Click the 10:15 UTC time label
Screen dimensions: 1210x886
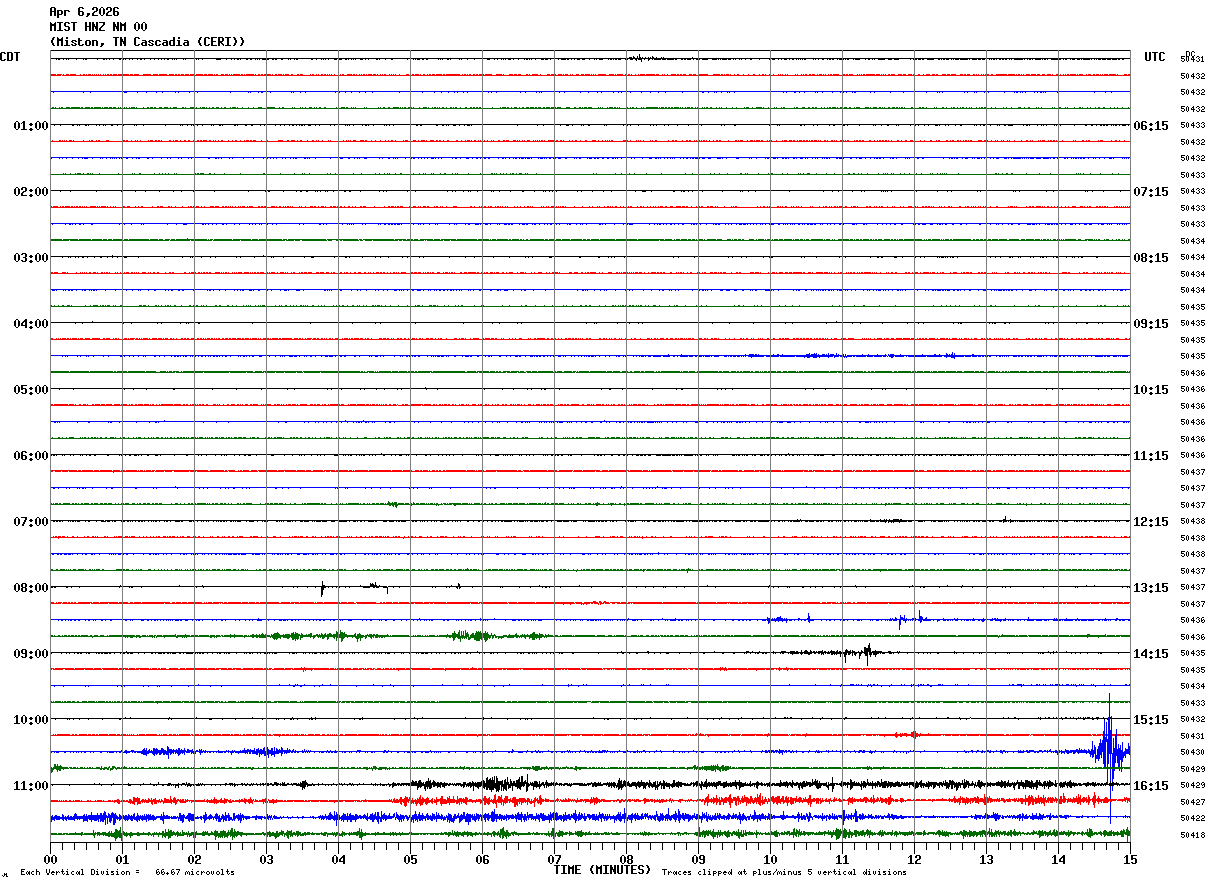(1151, 390)
